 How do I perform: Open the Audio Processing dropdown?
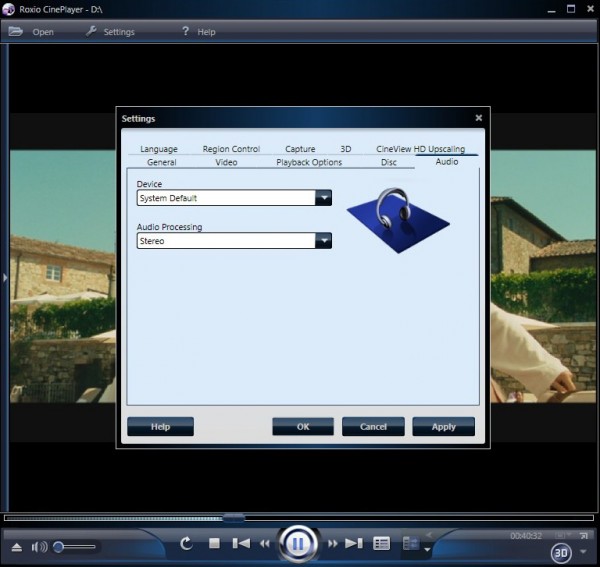click(x=323, y=241)
